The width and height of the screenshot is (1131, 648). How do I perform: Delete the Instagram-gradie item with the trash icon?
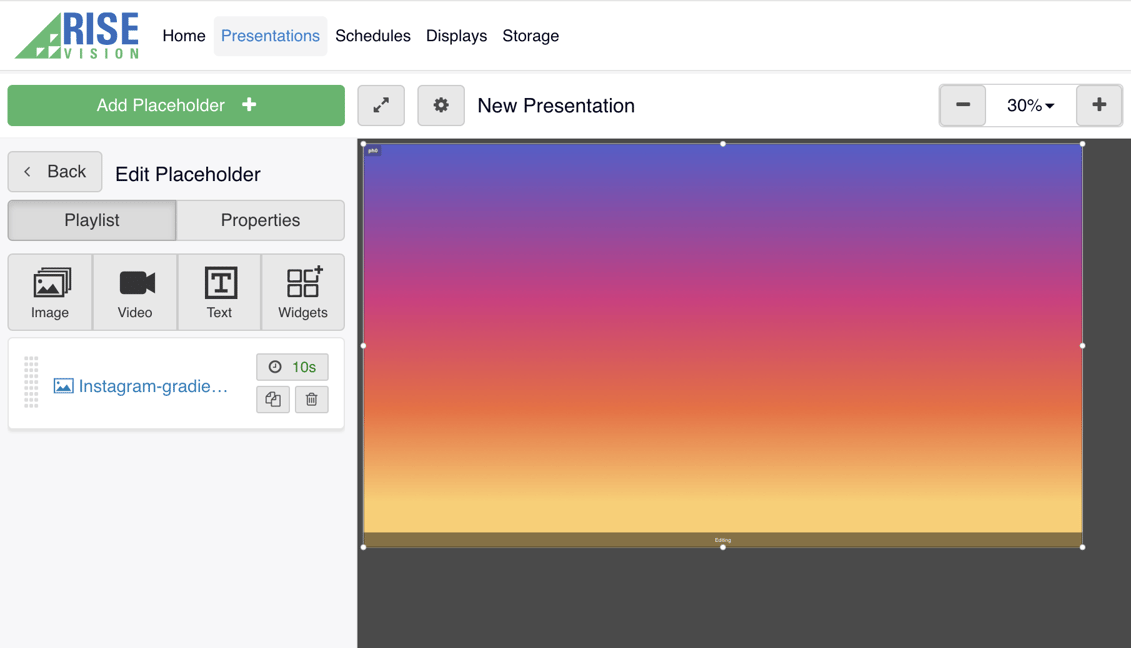pos(311,399)
